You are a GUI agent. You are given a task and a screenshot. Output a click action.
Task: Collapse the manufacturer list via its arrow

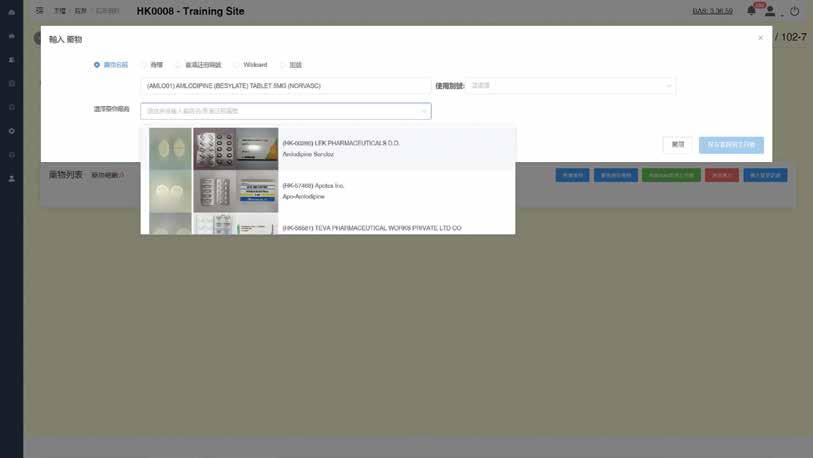point(423,111)
